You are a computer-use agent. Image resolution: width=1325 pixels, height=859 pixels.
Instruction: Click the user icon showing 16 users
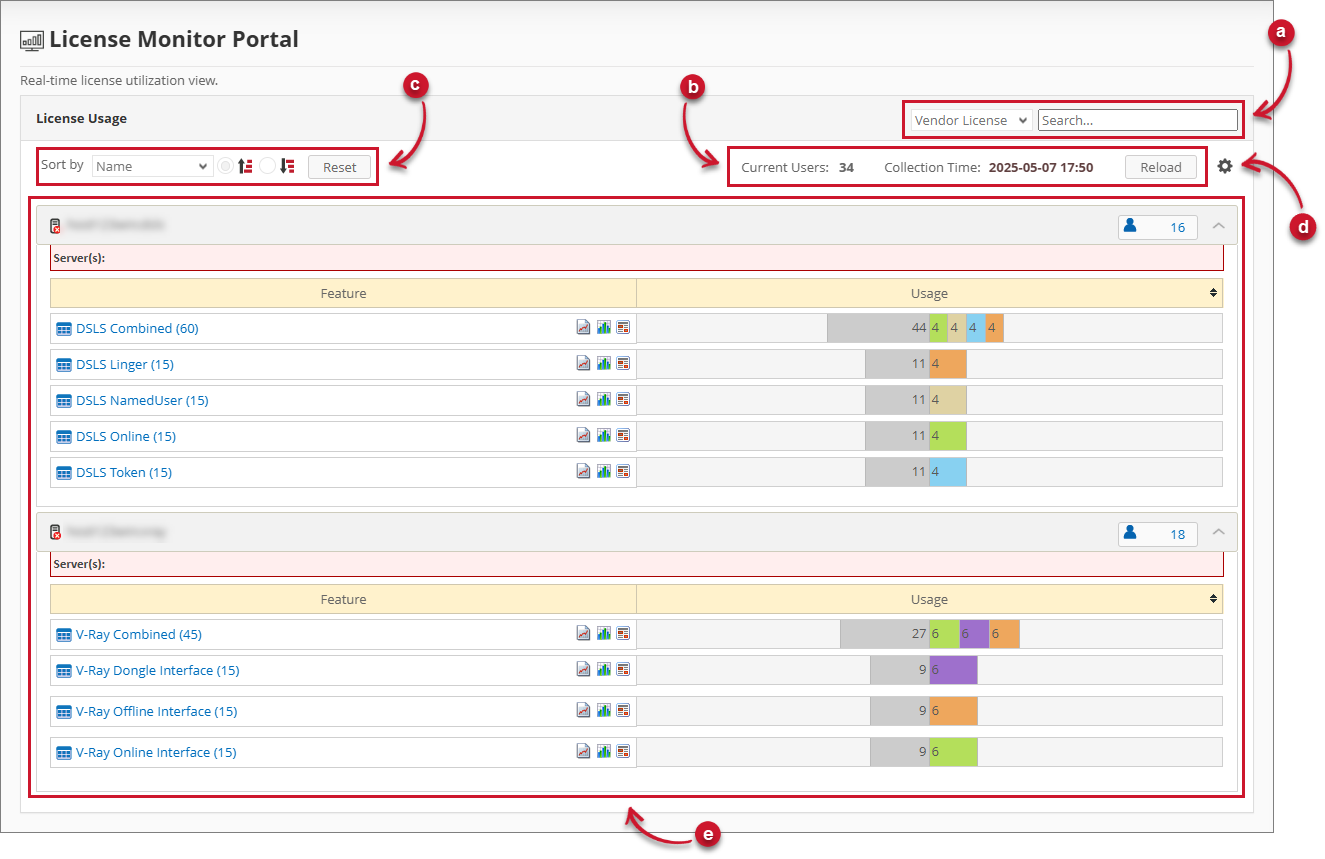[1130, 226]
